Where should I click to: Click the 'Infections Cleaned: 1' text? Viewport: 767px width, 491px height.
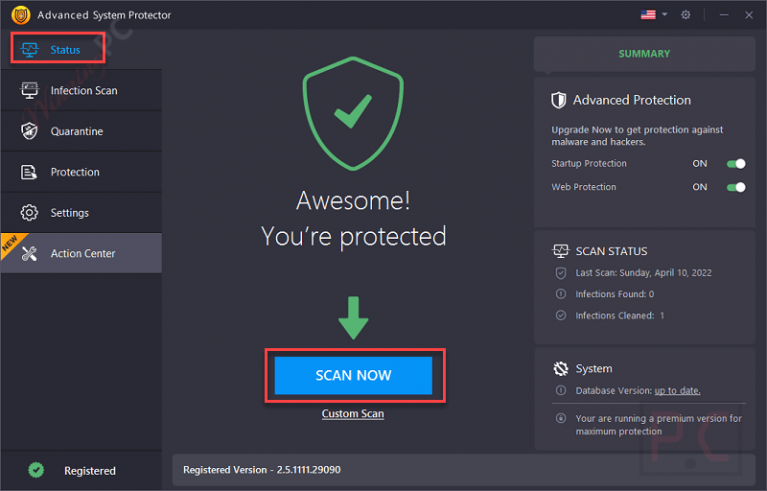tap(620, 316)
